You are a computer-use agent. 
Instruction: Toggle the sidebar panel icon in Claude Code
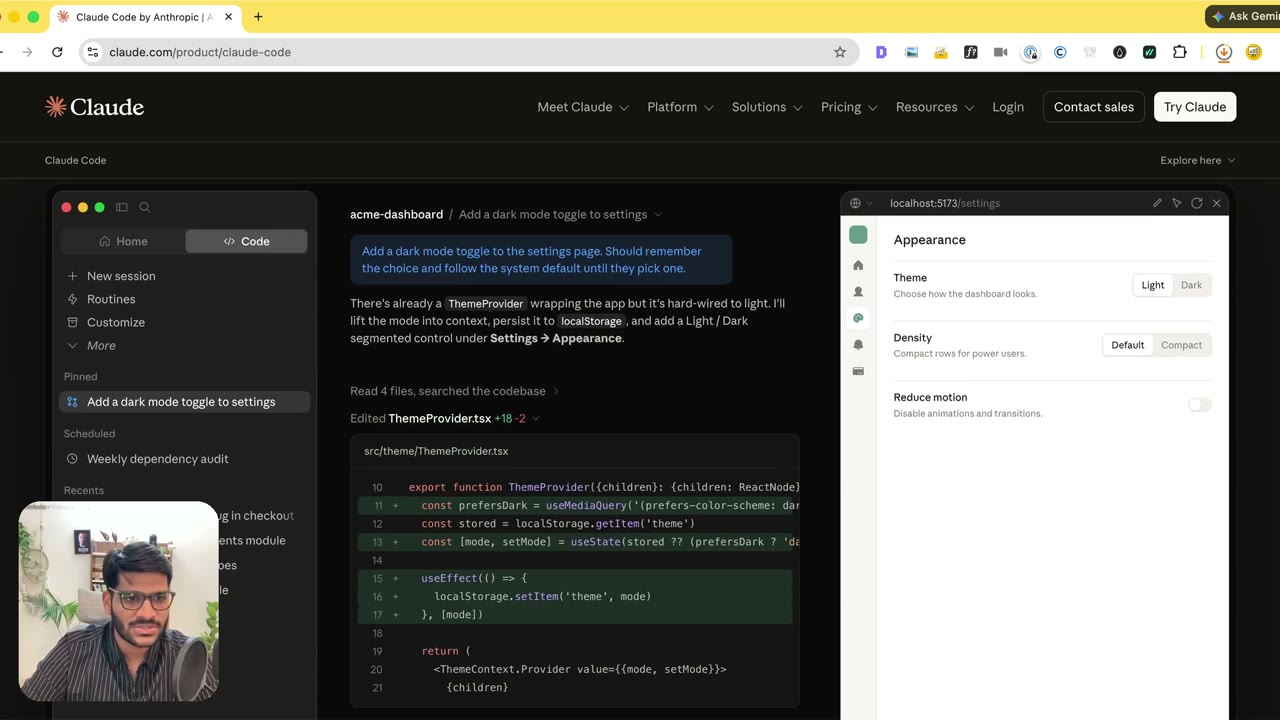(x=122, y=207)
